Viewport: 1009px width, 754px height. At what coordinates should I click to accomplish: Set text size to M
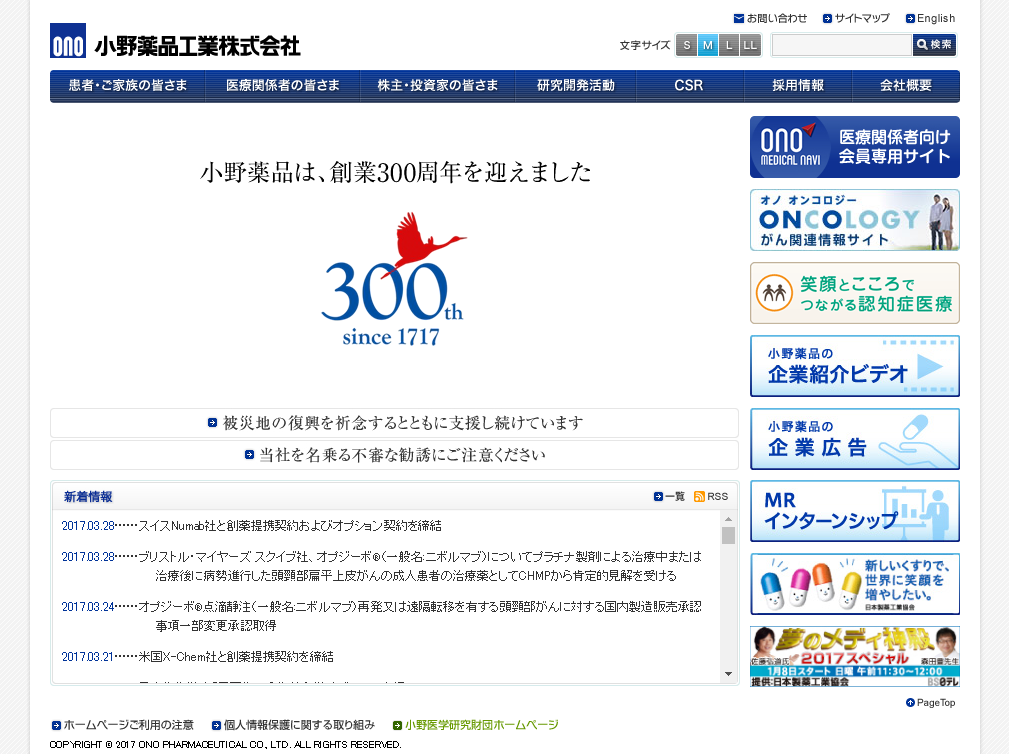708,45
